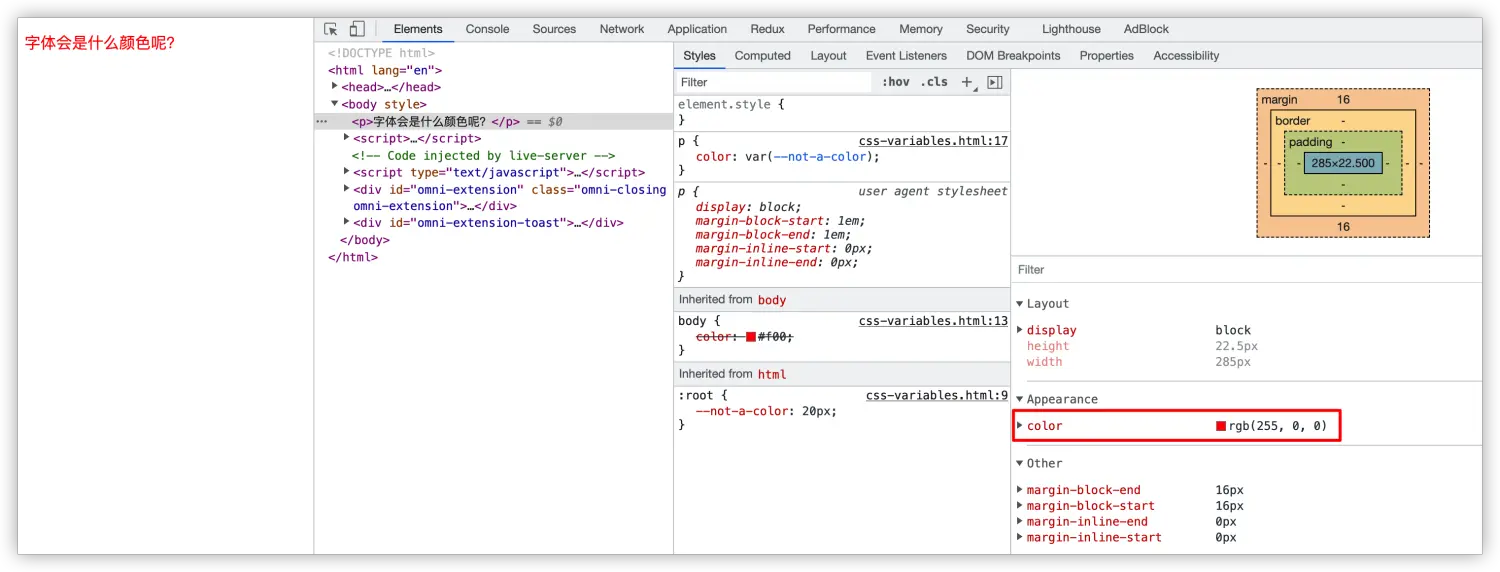
Task: Click display: block in user agent stylesheet
Action: (x=748, y=207)
